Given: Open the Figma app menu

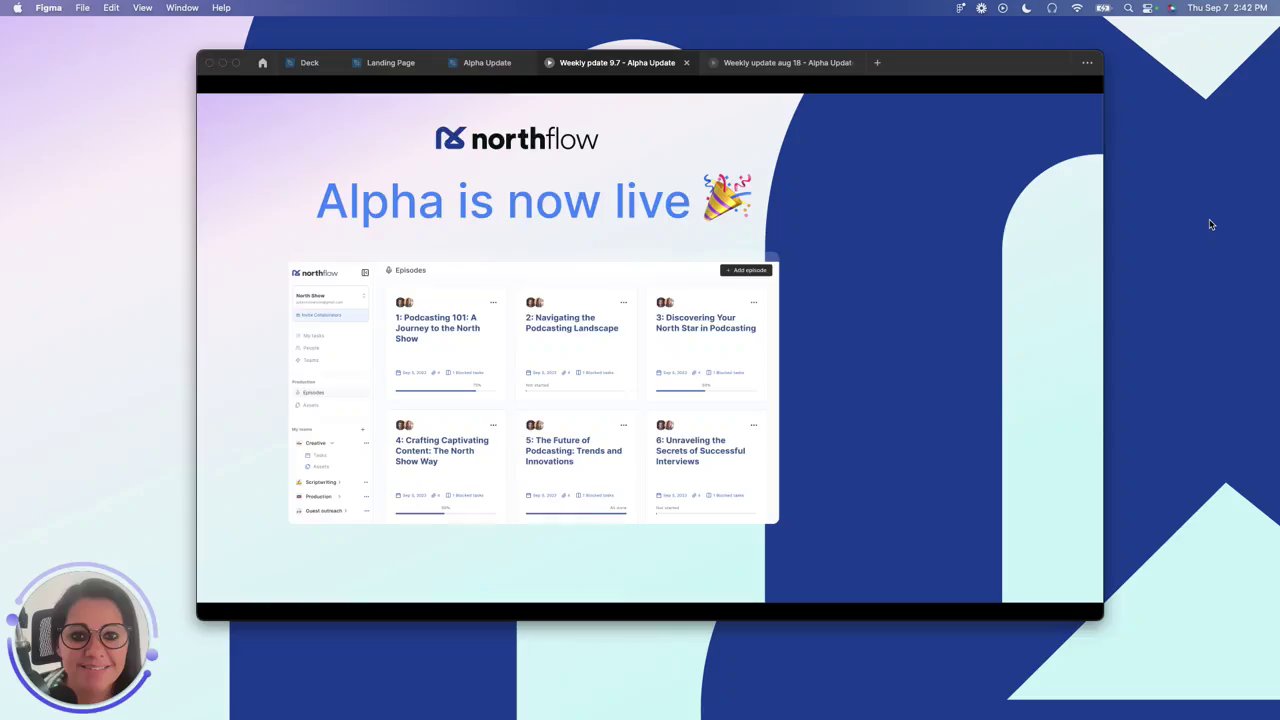Looking at the screenshot, I should 48,8.
